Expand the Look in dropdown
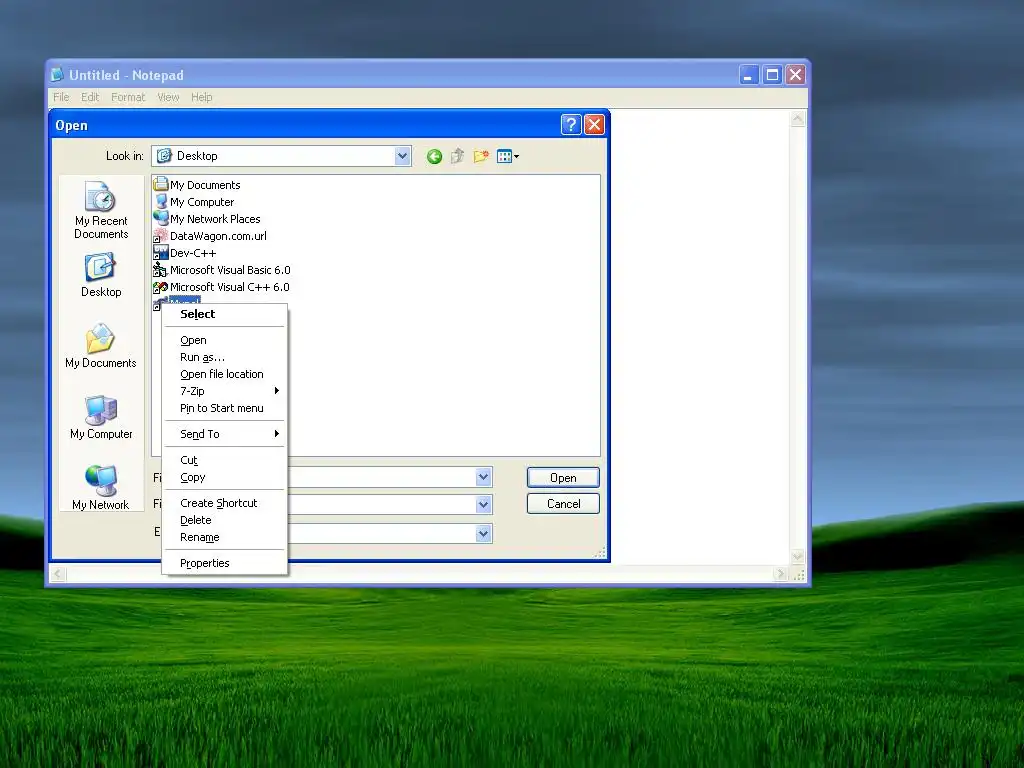 pyautogui.click(x=402, y=156)
